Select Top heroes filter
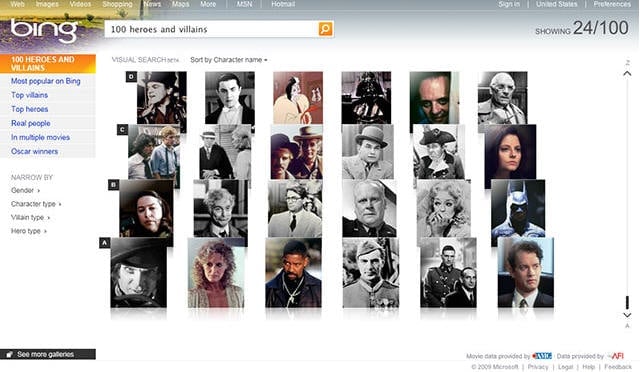640x372 pixels. pos(29,109)
